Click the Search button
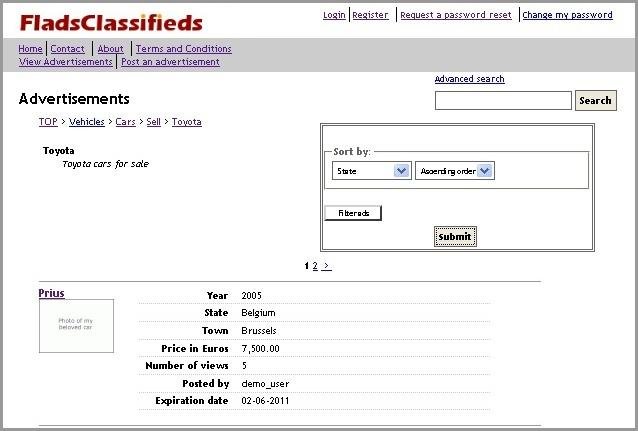This screenshot has width=638, height=431. [596, 101]
